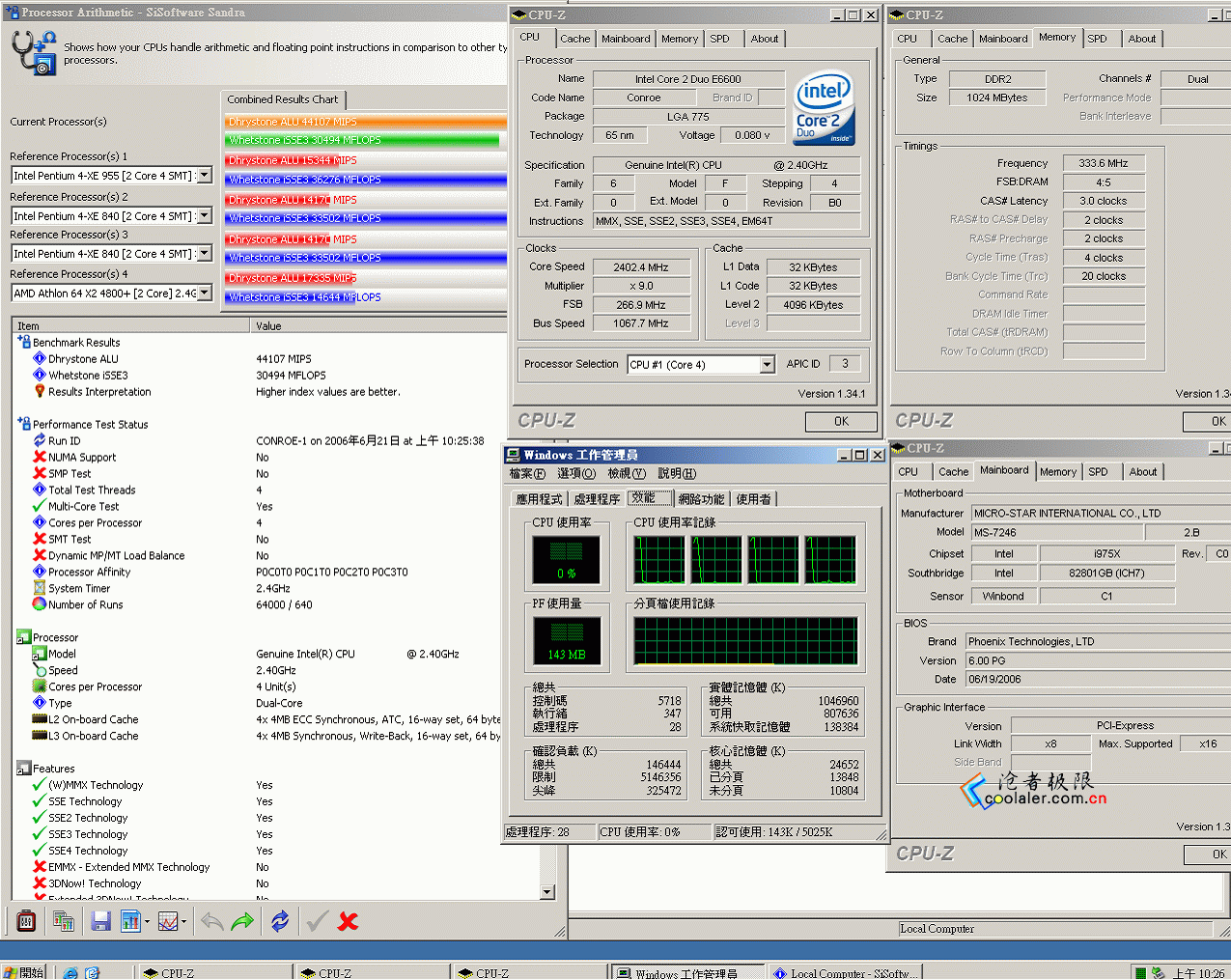Click the Intel Core 2 Duo logo
The image size is (1231, 980).
824,108
